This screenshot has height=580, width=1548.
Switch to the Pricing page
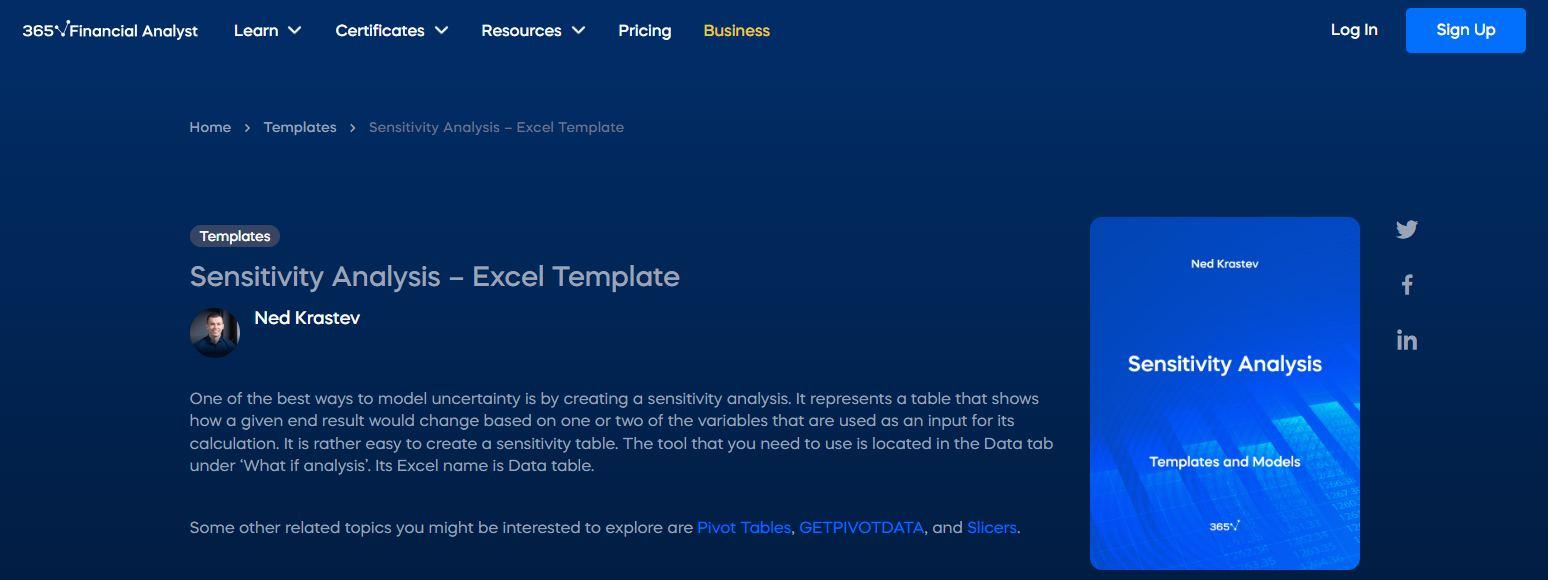[644, 30]
